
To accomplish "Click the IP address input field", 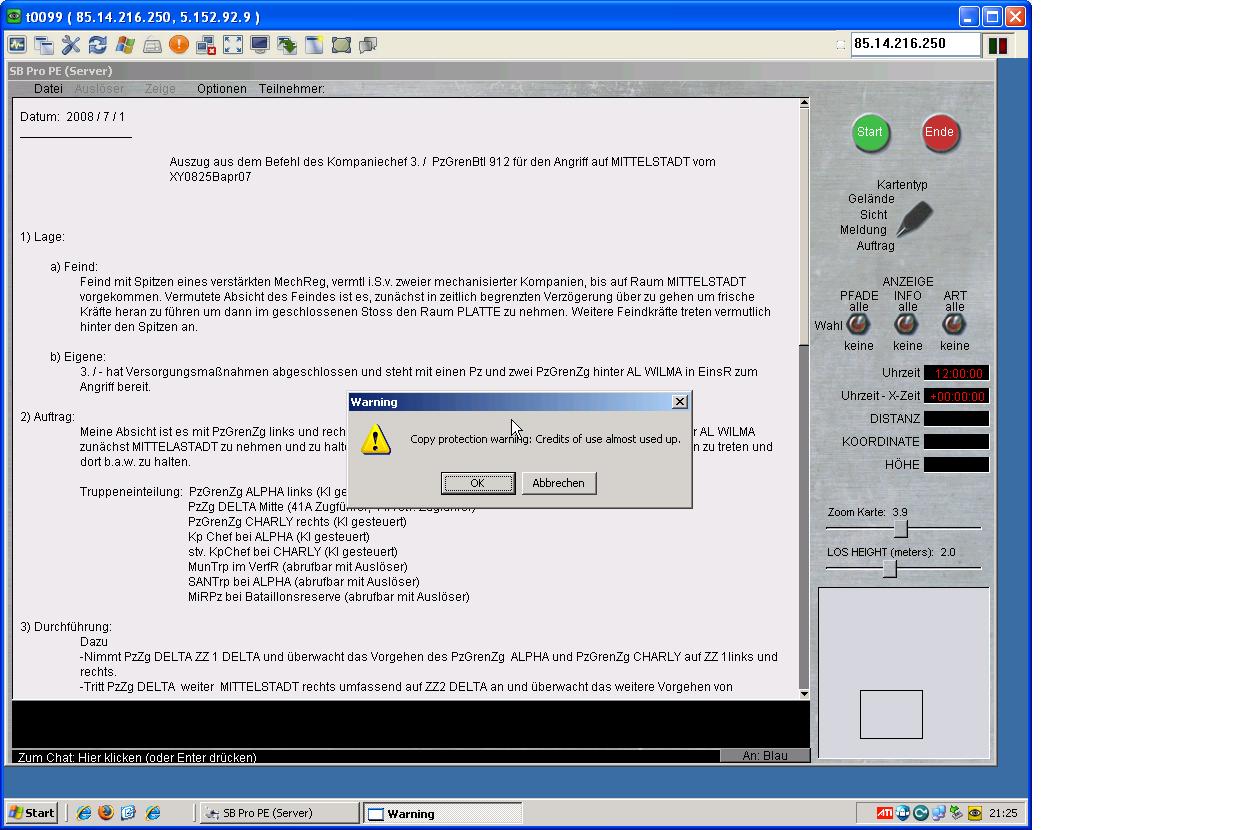I will (914, 44).
